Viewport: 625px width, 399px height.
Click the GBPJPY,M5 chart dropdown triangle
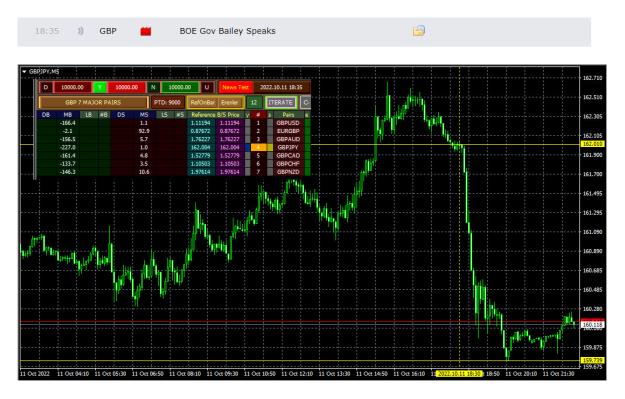[24, 72]
